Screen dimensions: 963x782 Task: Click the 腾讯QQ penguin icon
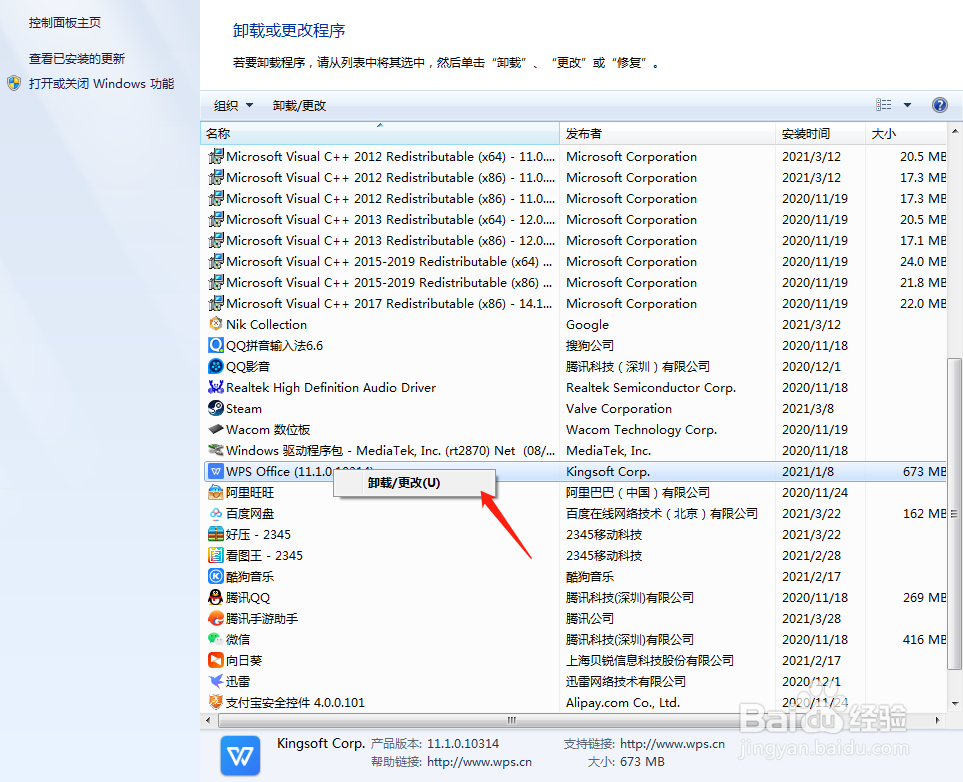[x=216, y=597]
